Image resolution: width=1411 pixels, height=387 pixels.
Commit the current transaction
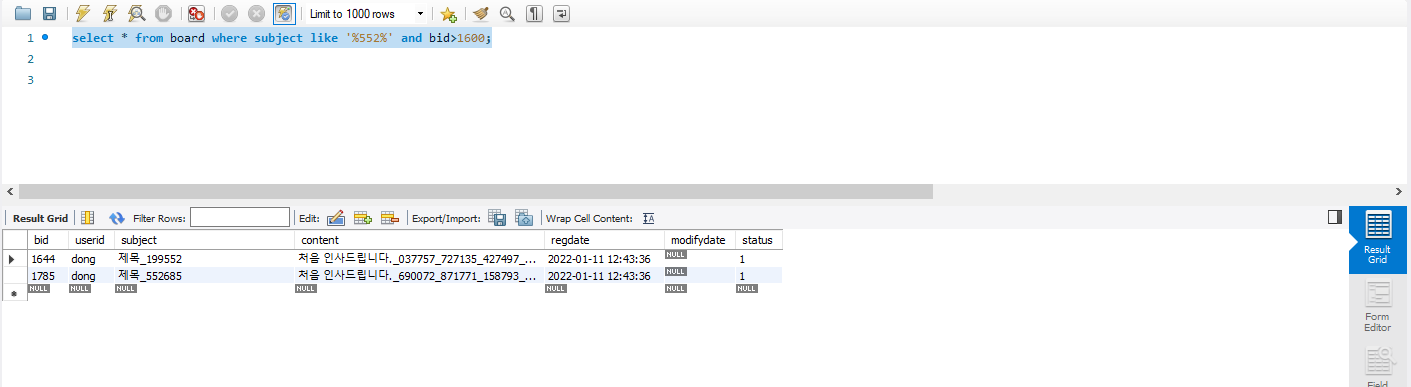(x=230, y=14)
